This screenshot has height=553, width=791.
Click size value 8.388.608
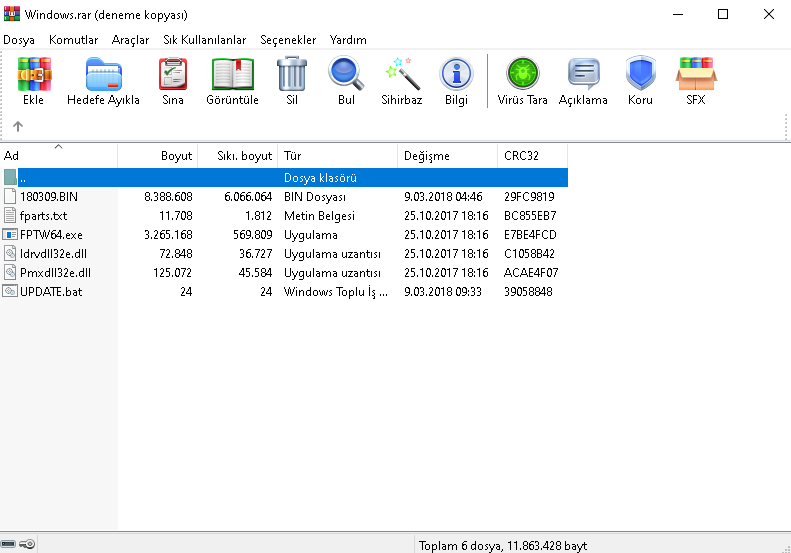[x=168, y=196]
